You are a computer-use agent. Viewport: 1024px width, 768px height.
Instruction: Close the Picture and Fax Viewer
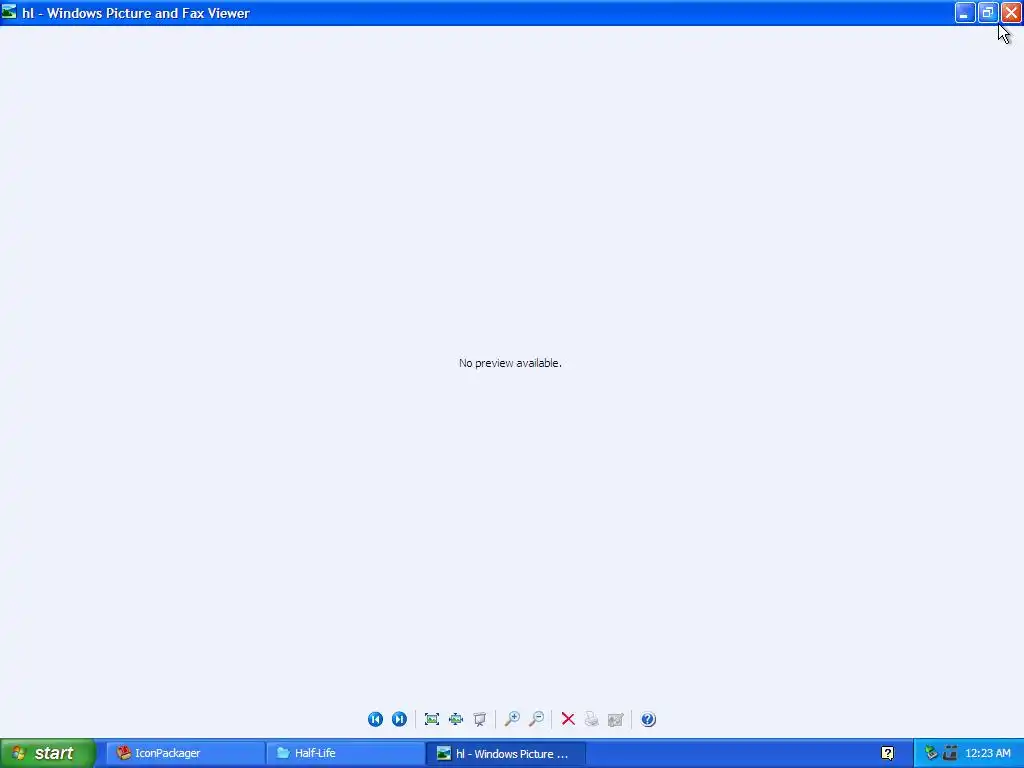click(1011, 12)
